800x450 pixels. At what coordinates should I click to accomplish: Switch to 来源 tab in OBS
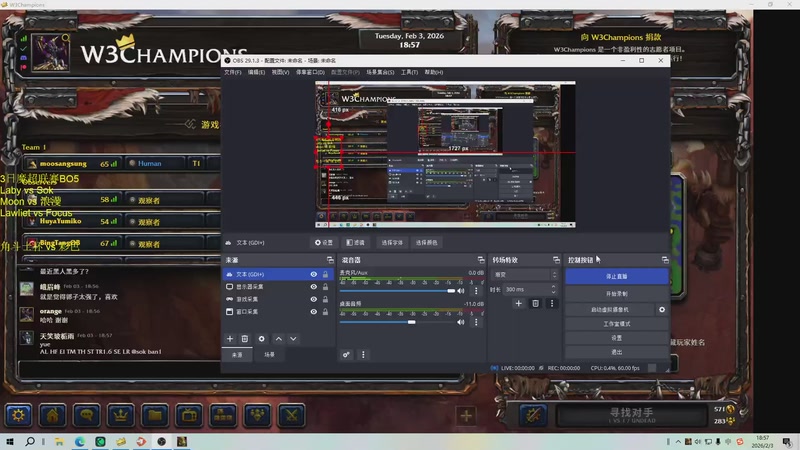pos(237,355)
